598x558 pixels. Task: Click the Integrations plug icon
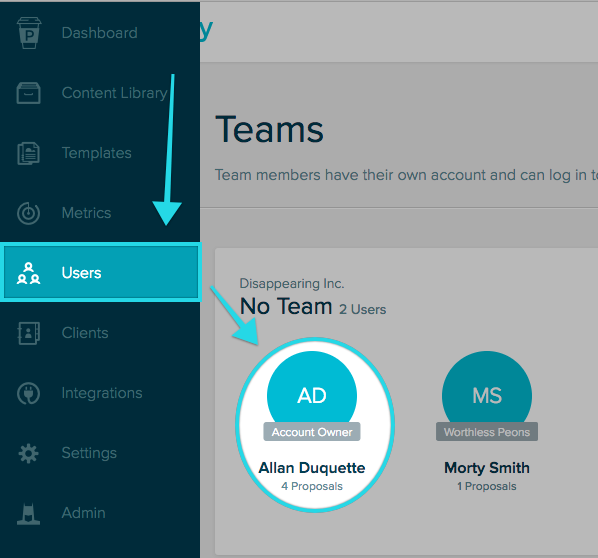pyautogui.click(x=29, y=393)
